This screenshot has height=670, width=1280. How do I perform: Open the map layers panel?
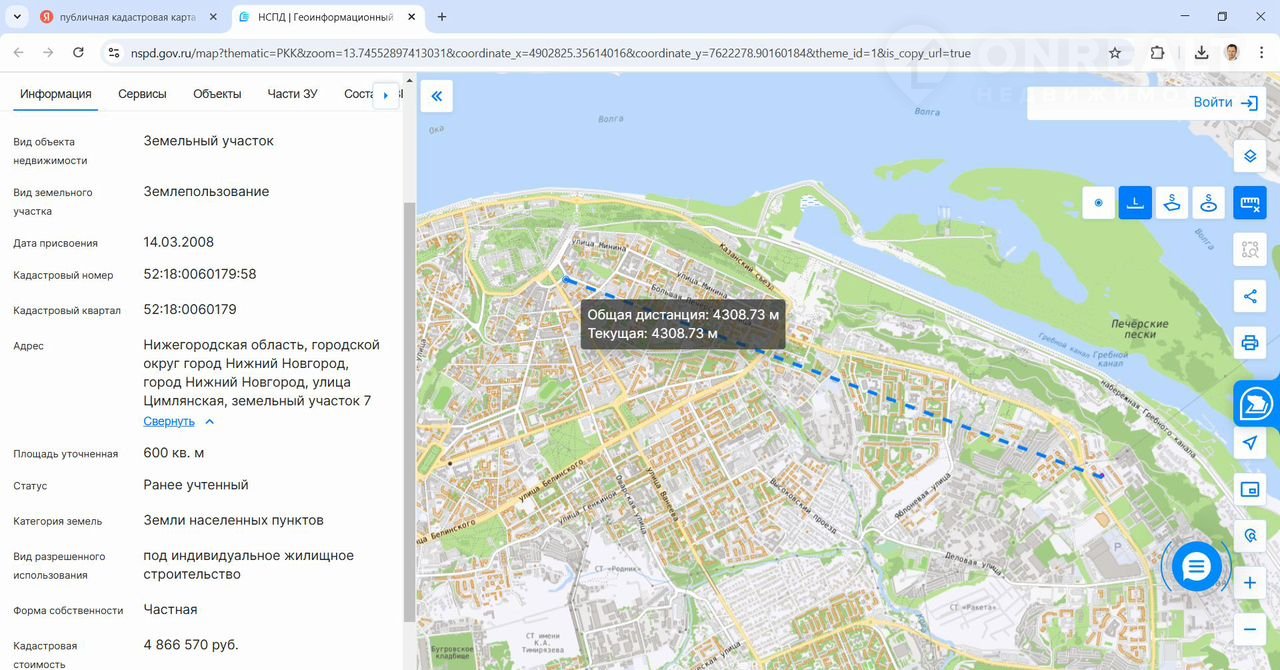pos(1249,157)
